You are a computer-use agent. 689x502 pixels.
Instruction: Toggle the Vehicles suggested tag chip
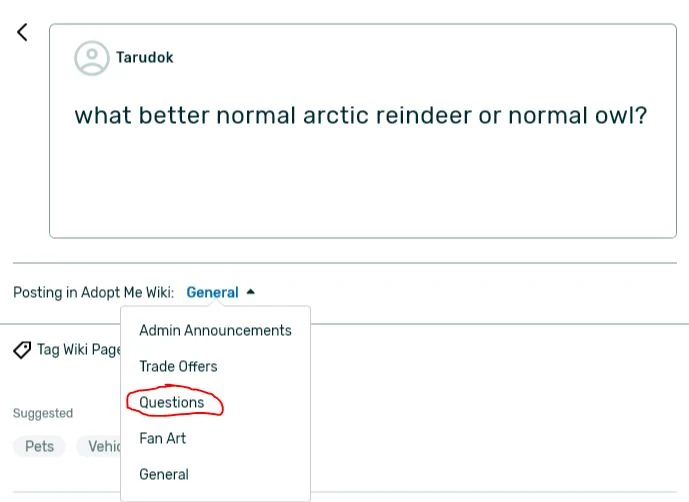tap(100, 446)
